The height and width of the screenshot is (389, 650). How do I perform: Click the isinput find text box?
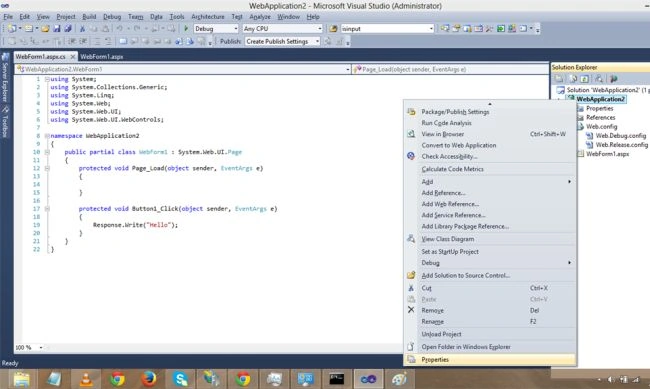tap(384, 29)
